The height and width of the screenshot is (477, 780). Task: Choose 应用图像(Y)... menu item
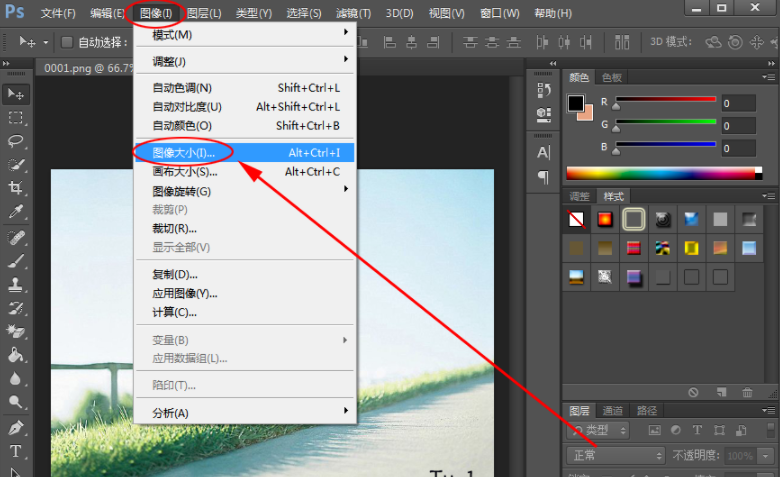[245, 293]
